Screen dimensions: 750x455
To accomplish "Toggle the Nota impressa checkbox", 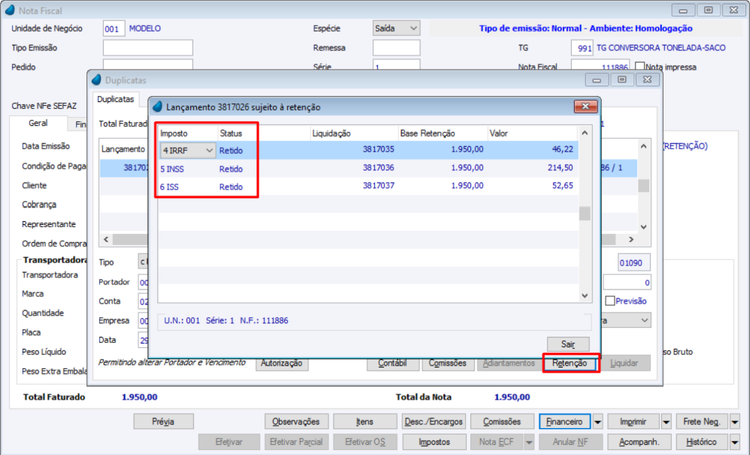I will (x=640, y=66).
